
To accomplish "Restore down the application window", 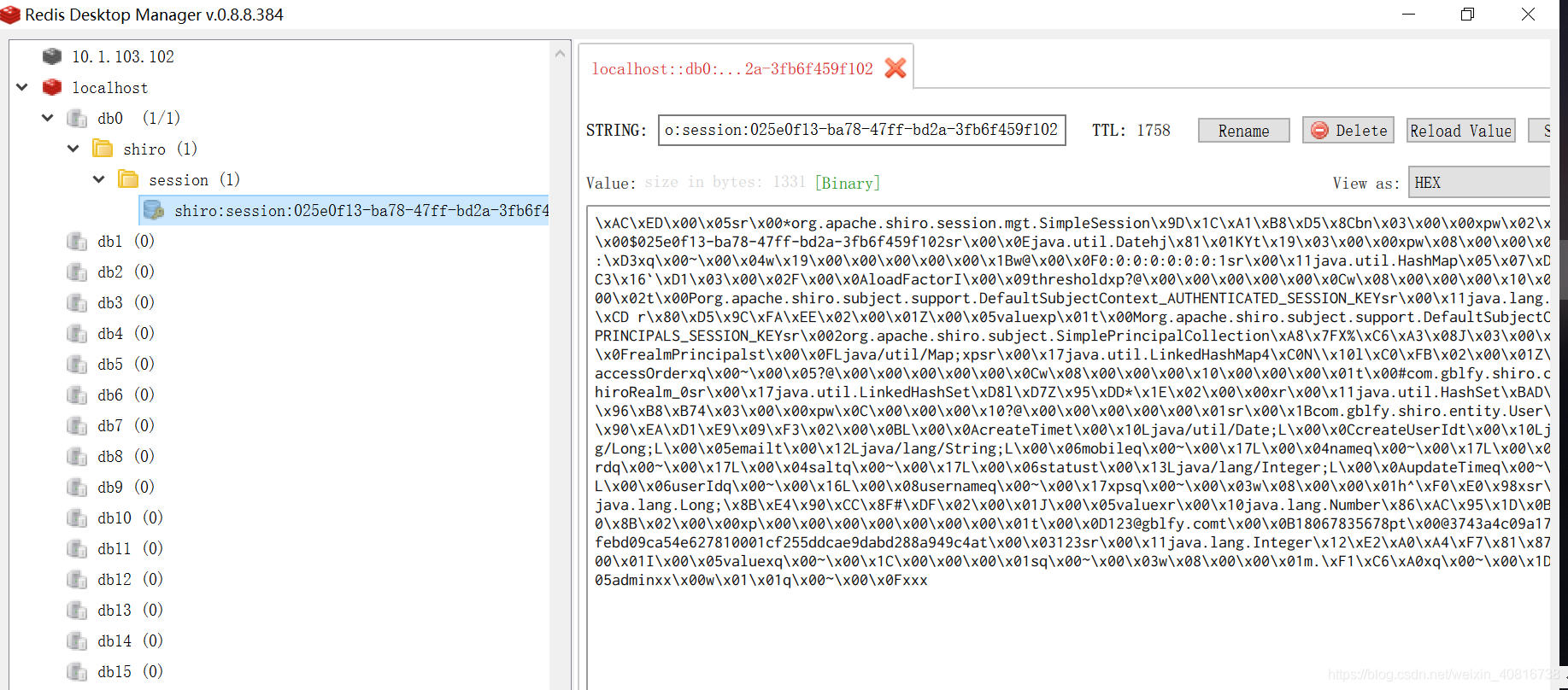I will (1467, 15).
